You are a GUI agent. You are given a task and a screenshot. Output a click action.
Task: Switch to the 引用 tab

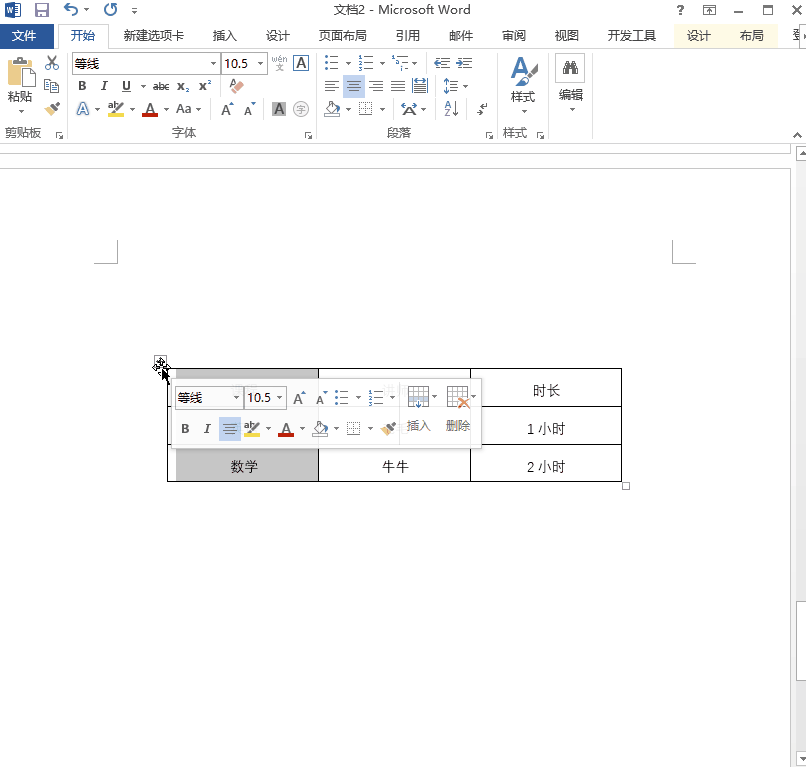click(408, 35)
